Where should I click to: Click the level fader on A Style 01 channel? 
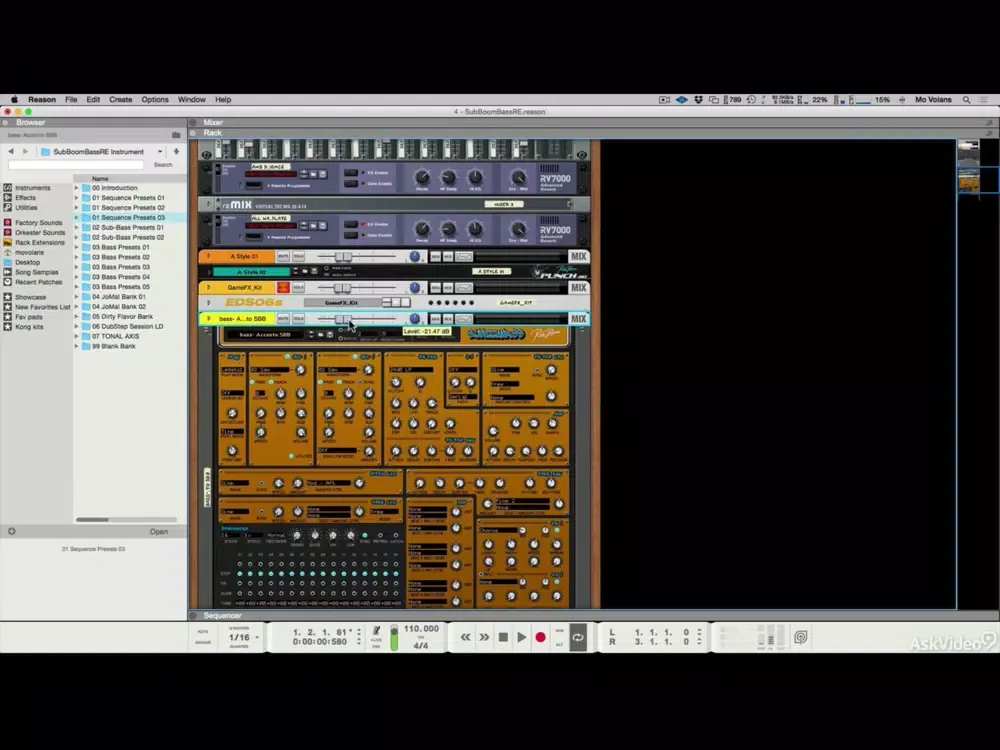pyautogui.click(x=343, y=256)
